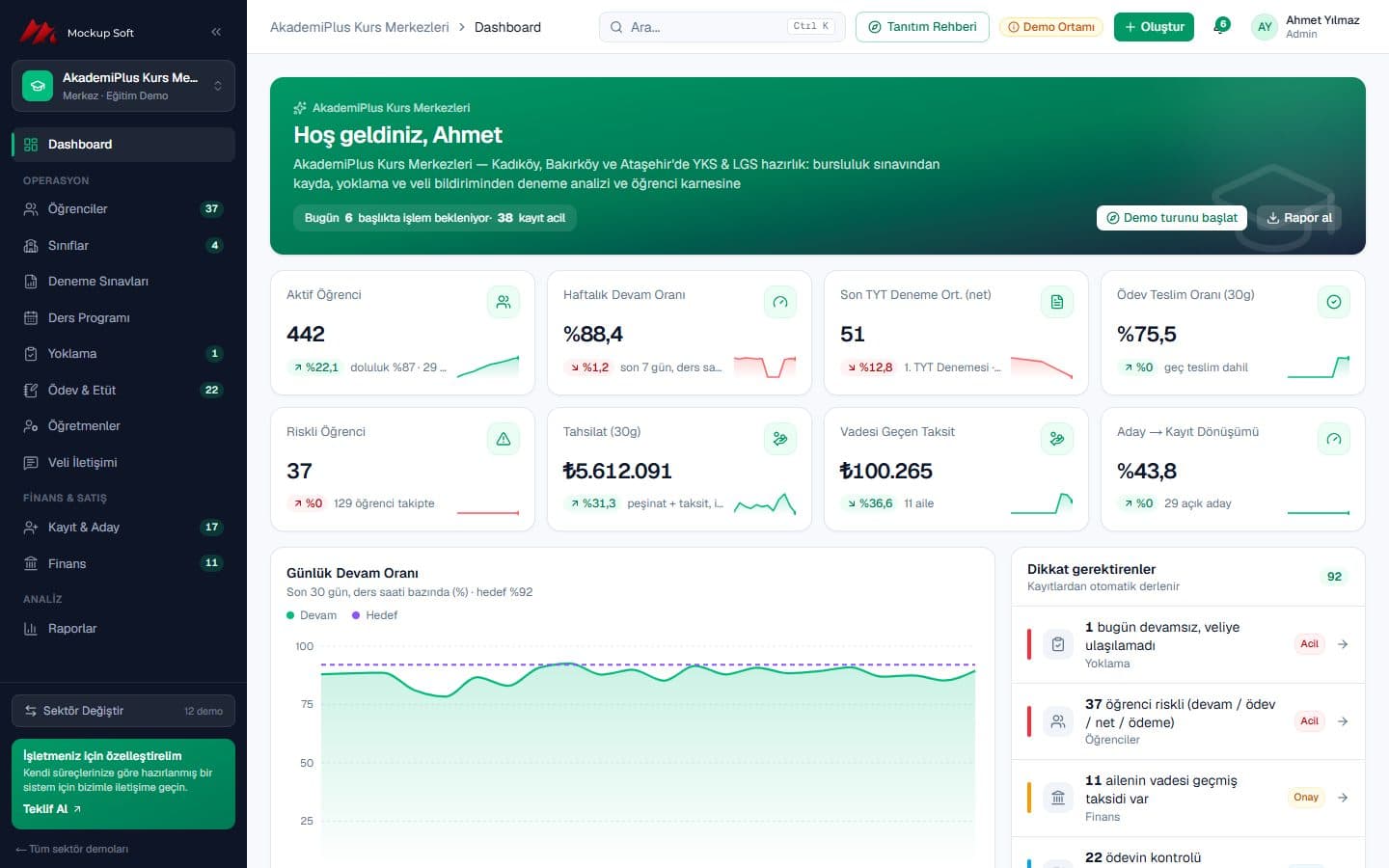Viewport: 1389px width, 868px height.
Task: Click the Ödev Teslim Oranı check icon
Action: click(1334, 302)
